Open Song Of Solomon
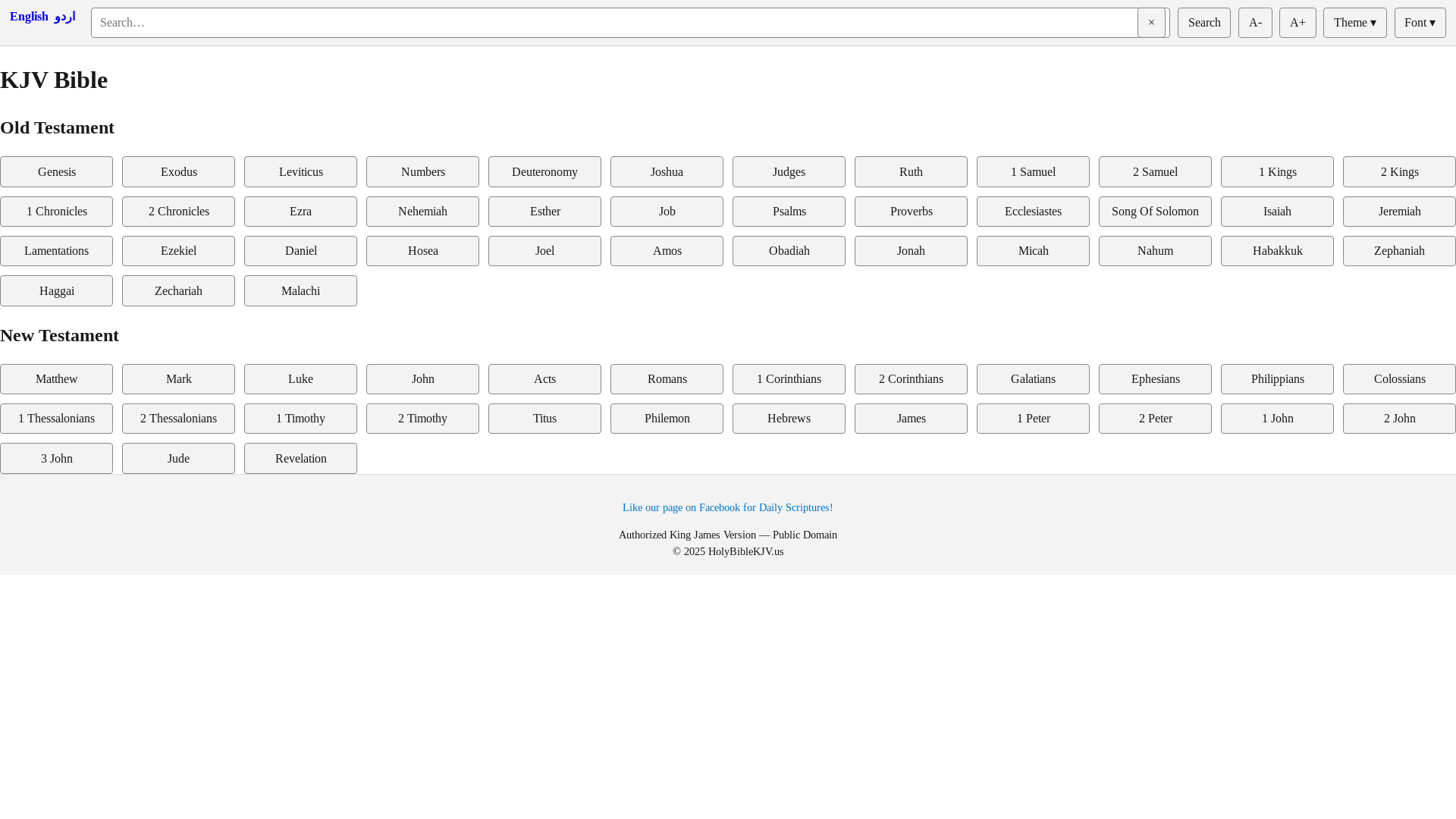Viewport: 1456px width, 819px height. pos(1155,212)
